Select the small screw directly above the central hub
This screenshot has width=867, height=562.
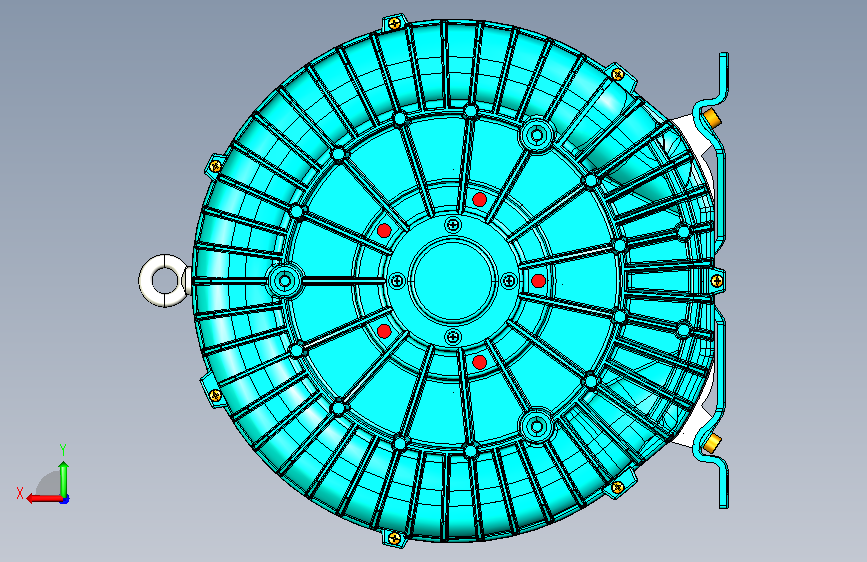[453, 225]
